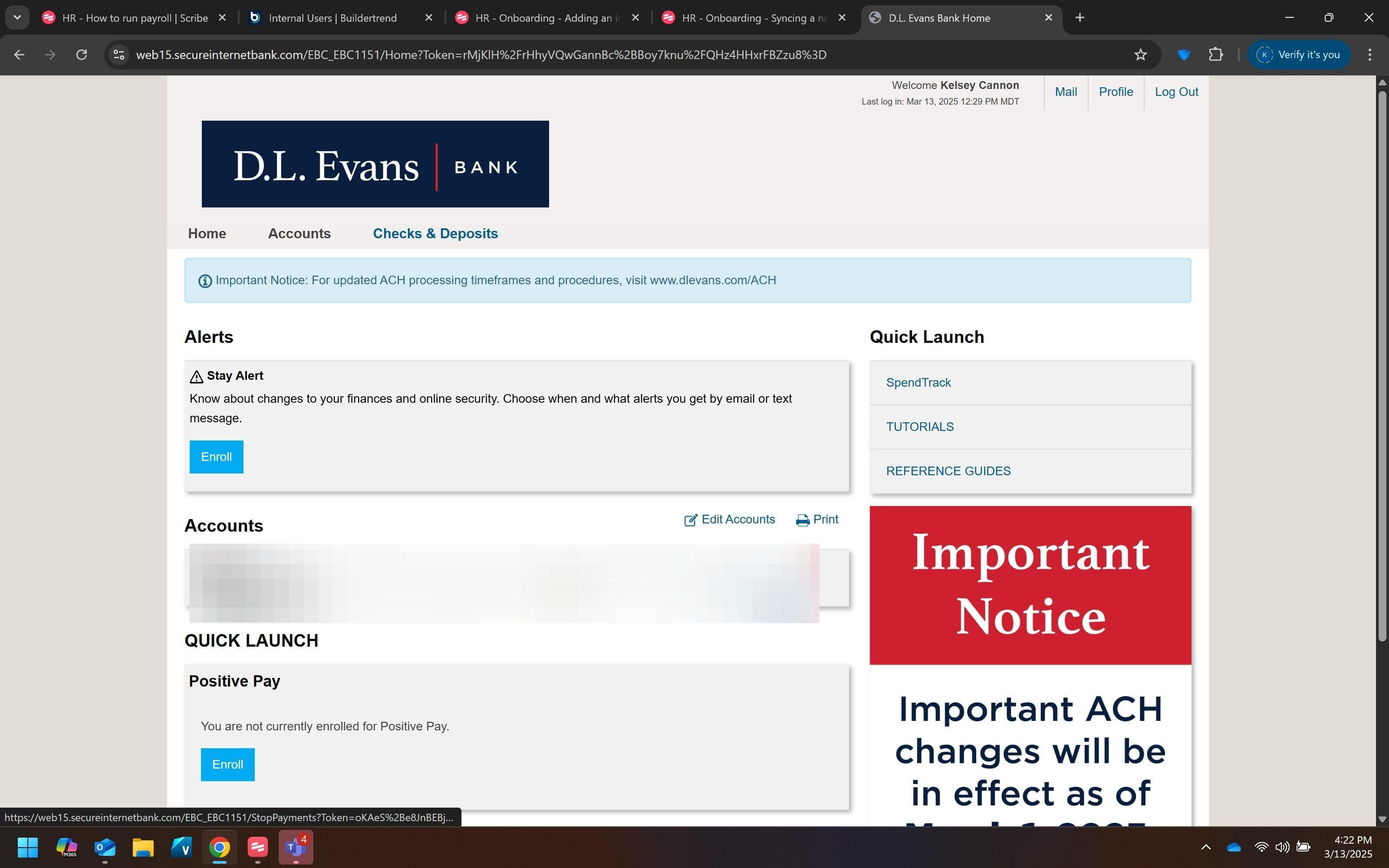
Task: Close the HR How to run payroll tab
Action: (x=222, y=18)
